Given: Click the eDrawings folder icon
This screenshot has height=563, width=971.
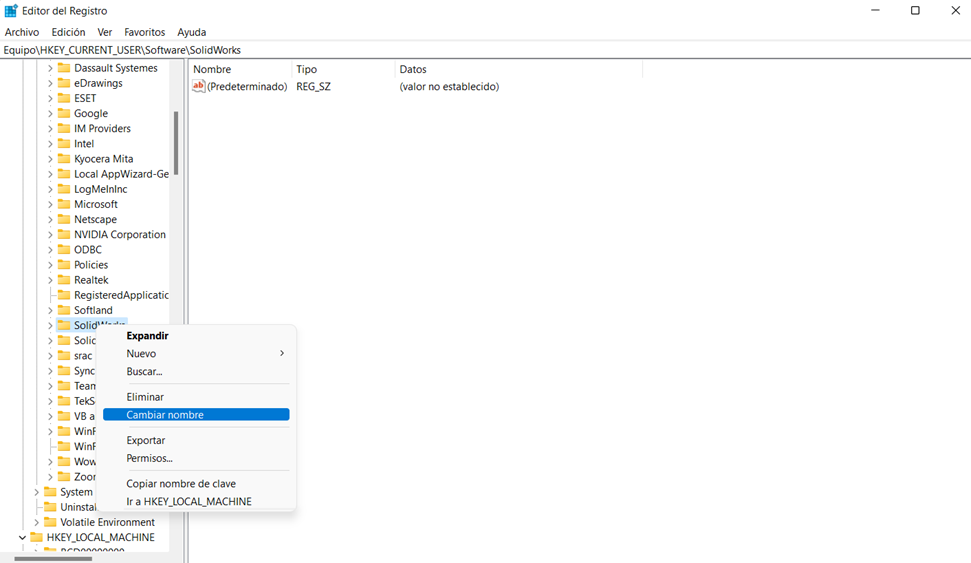Looking at the screenshot, I should (64, 82).
